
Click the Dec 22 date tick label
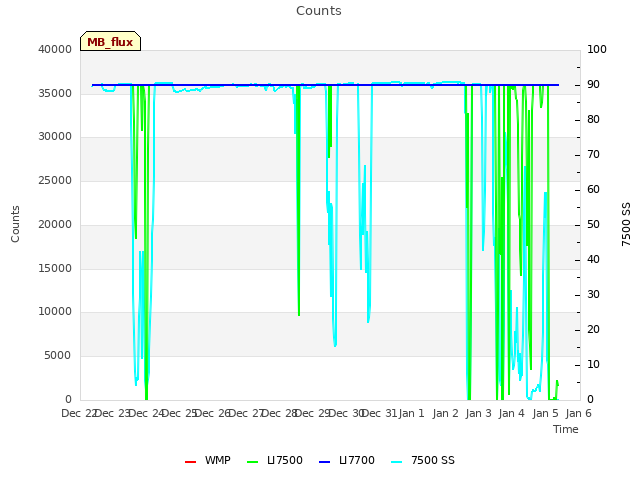78,413
